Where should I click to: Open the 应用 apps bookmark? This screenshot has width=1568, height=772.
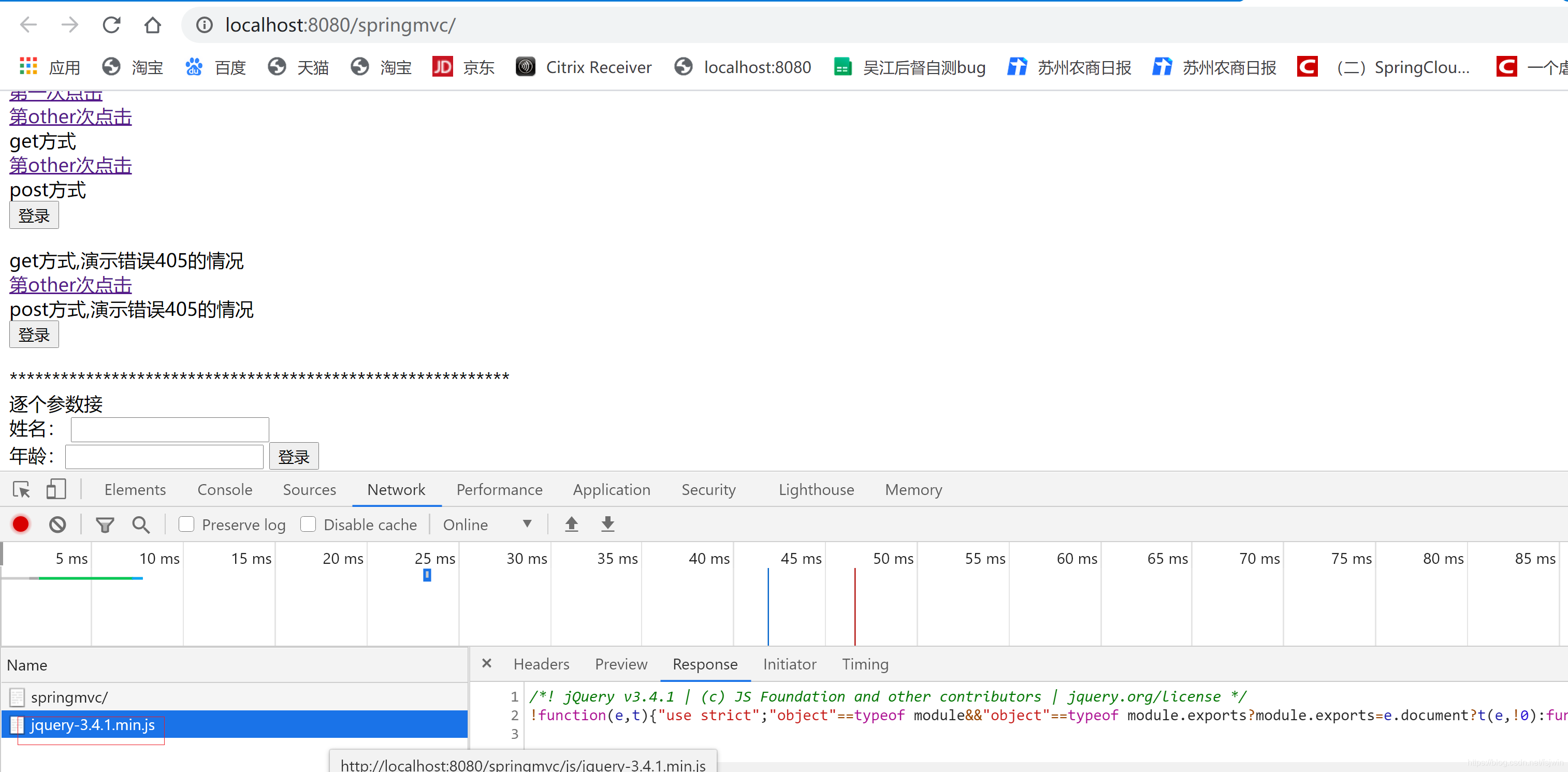(50, 66)
